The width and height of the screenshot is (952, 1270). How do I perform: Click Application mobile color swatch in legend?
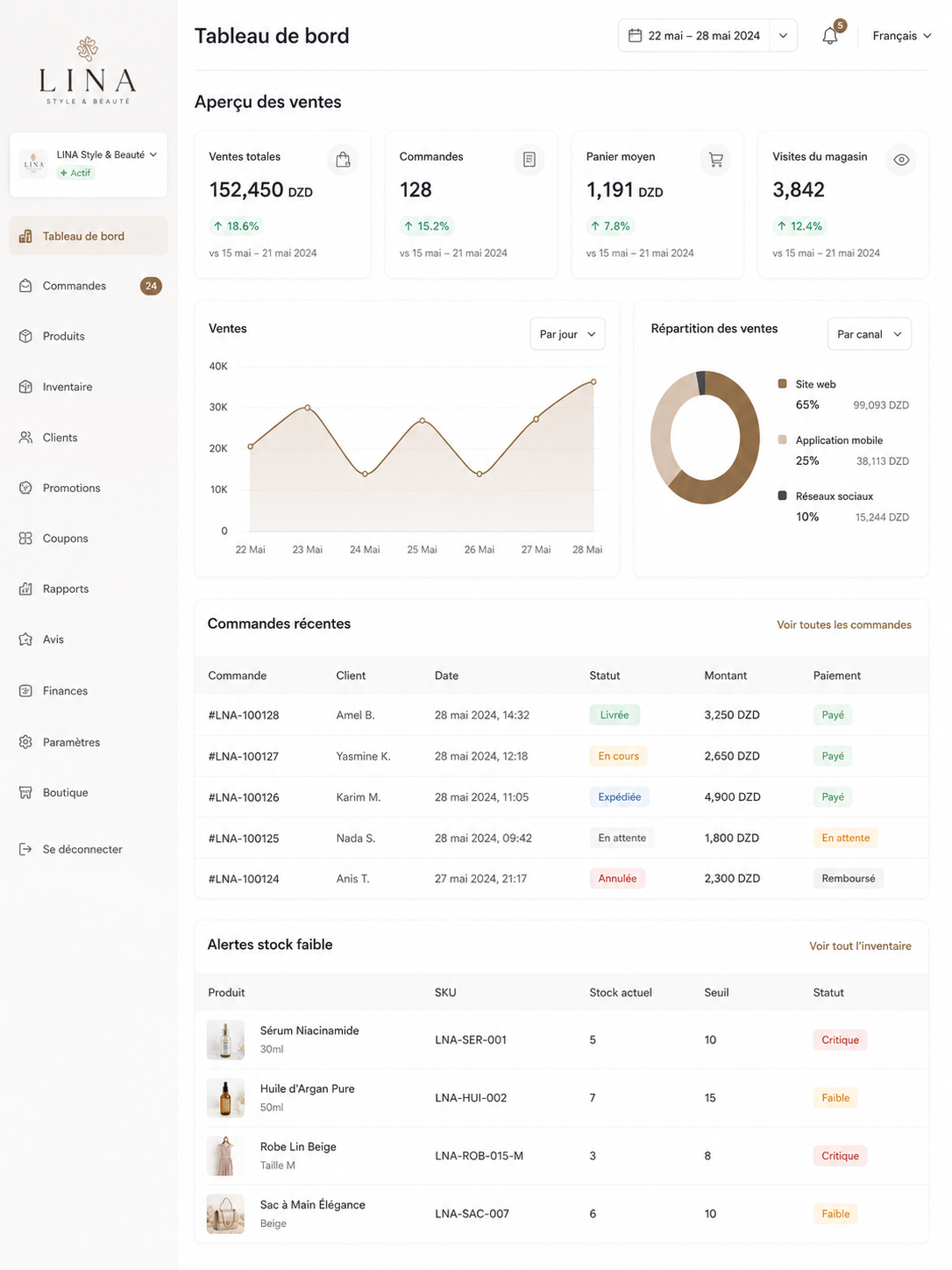[782, 439]
